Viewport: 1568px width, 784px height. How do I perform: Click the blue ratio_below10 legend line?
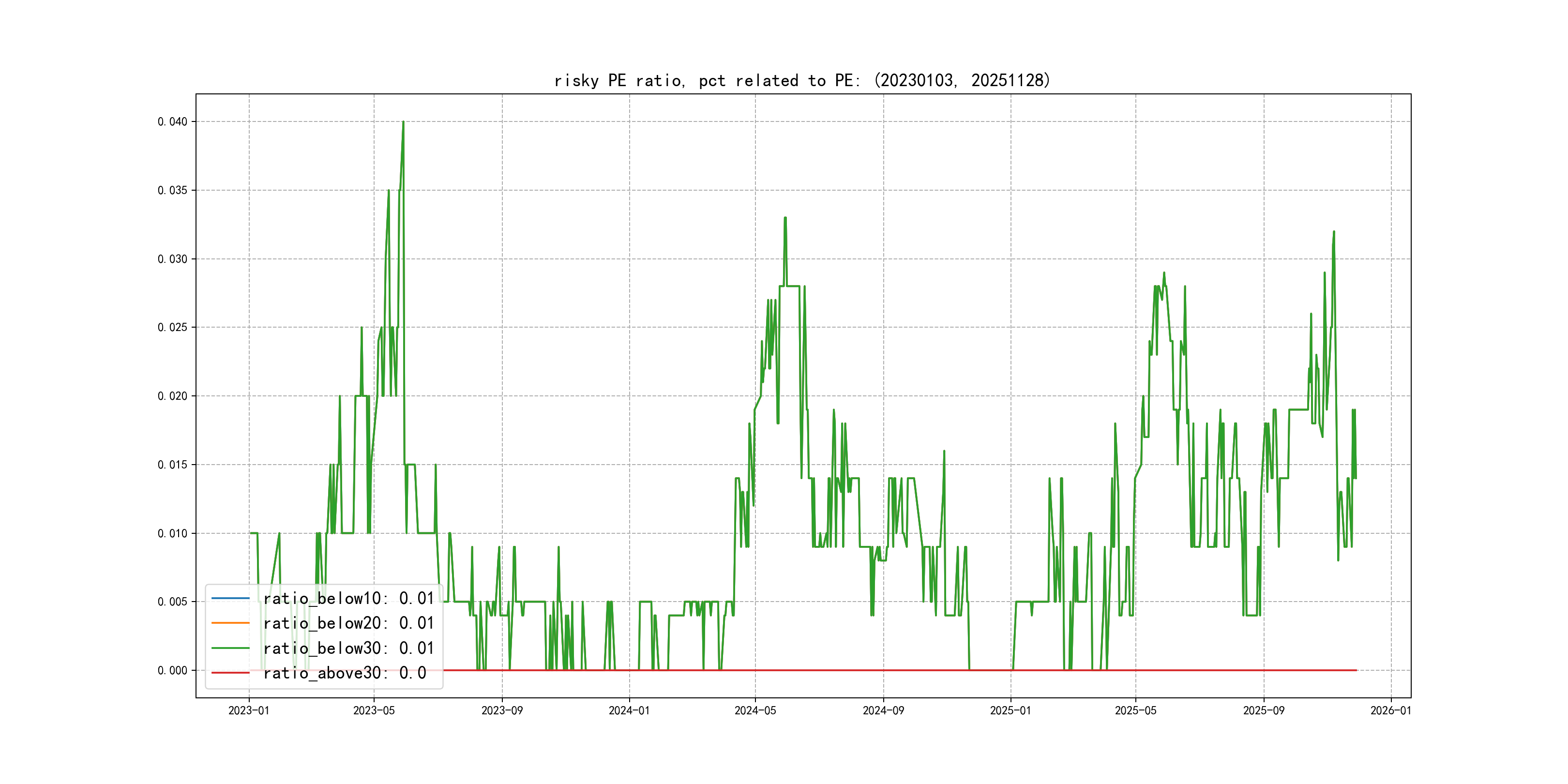point(230,598)
